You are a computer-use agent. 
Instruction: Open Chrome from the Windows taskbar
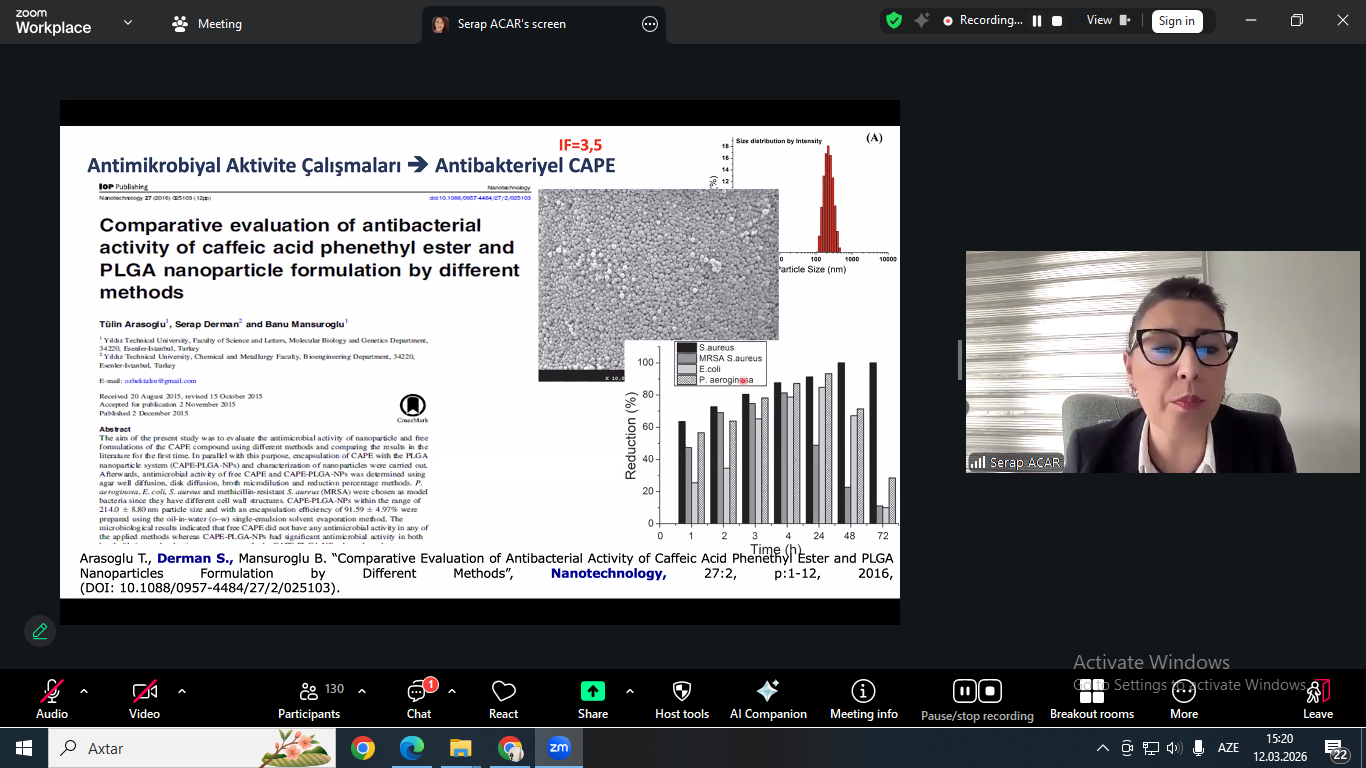pyautogui.click(x=363, y=748)
